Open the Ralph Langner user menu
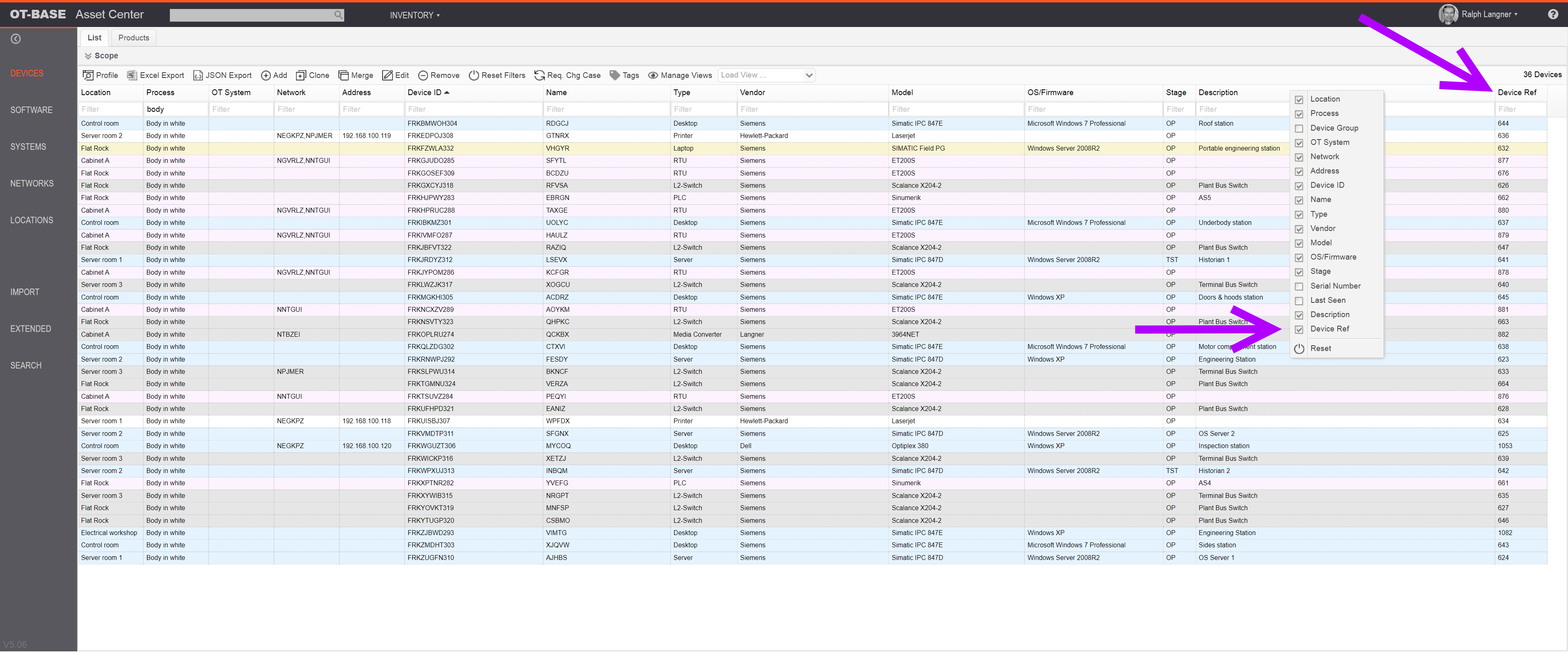 coord(1490,15)
